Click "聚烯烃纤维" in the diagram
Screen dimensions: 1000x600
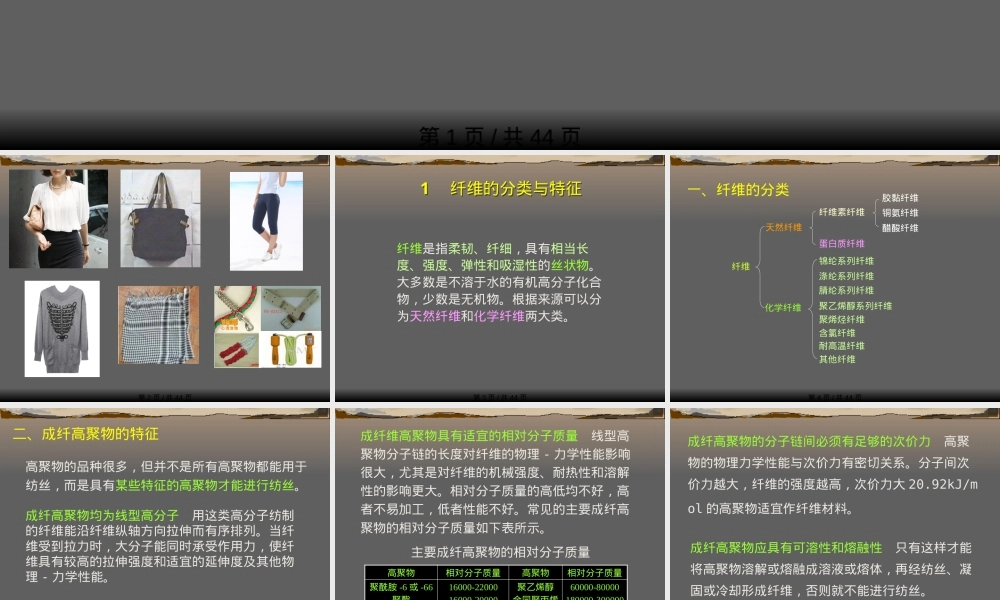pyautogui.click(x=841, y=319)
